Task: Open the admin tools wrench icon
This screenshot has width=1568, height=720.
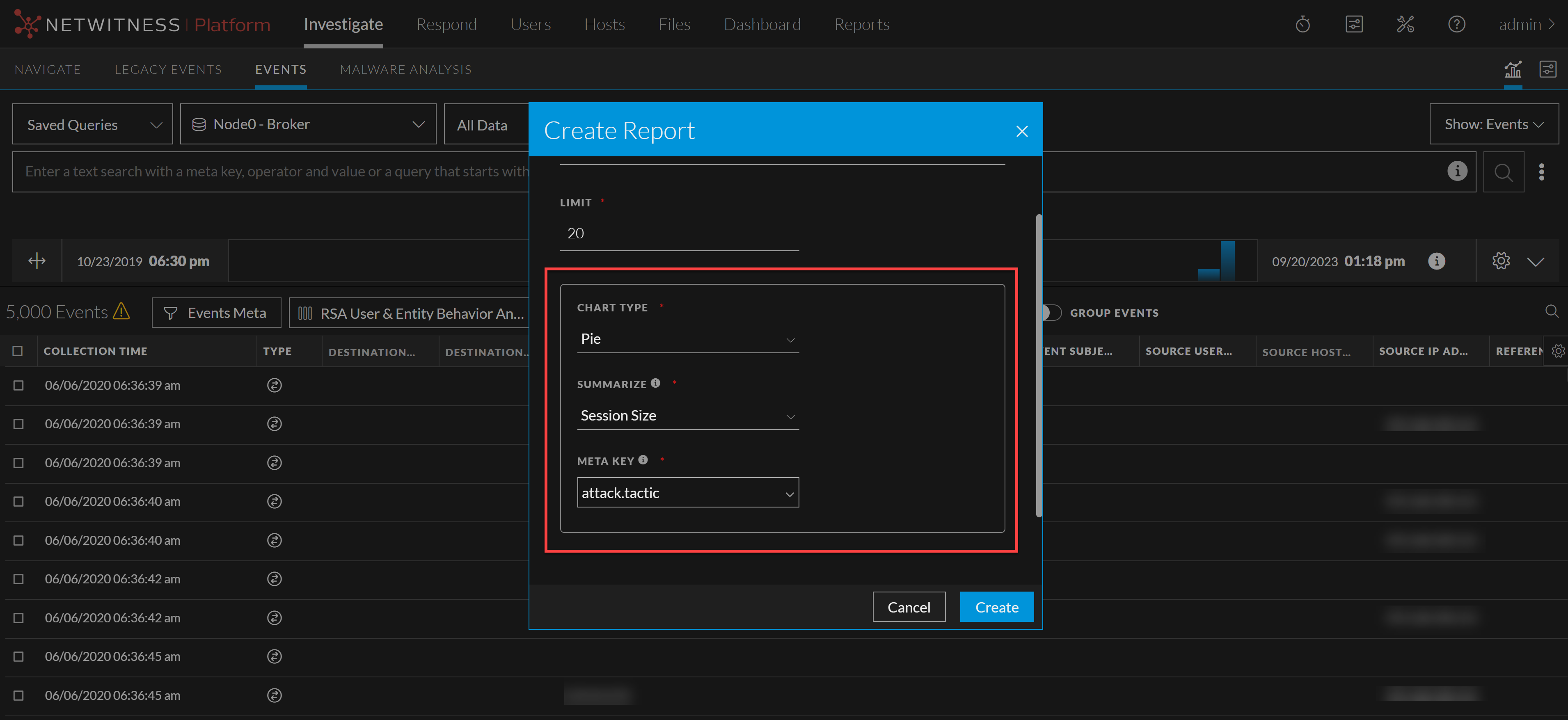Action: [1405, 24]
